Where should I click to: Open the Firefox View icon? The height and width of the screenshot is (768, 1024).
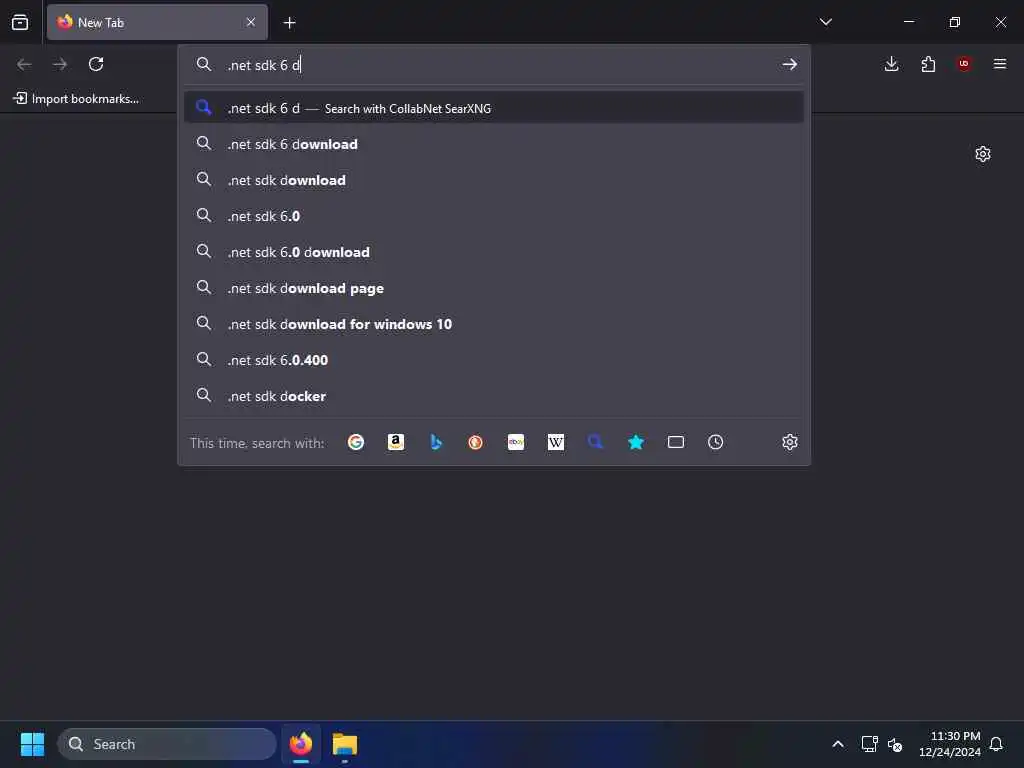point(20,22)
